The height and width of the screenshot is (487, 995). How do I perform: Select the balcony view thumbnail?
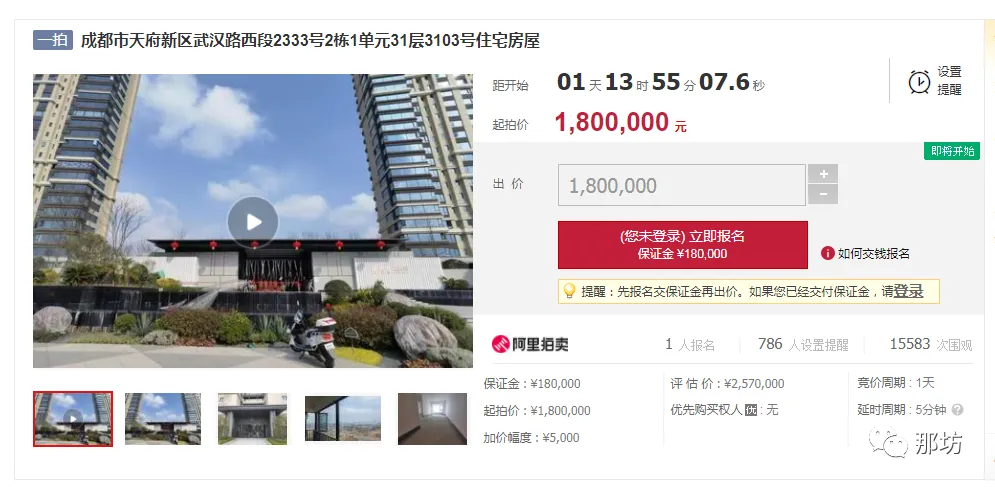point(343,418)
